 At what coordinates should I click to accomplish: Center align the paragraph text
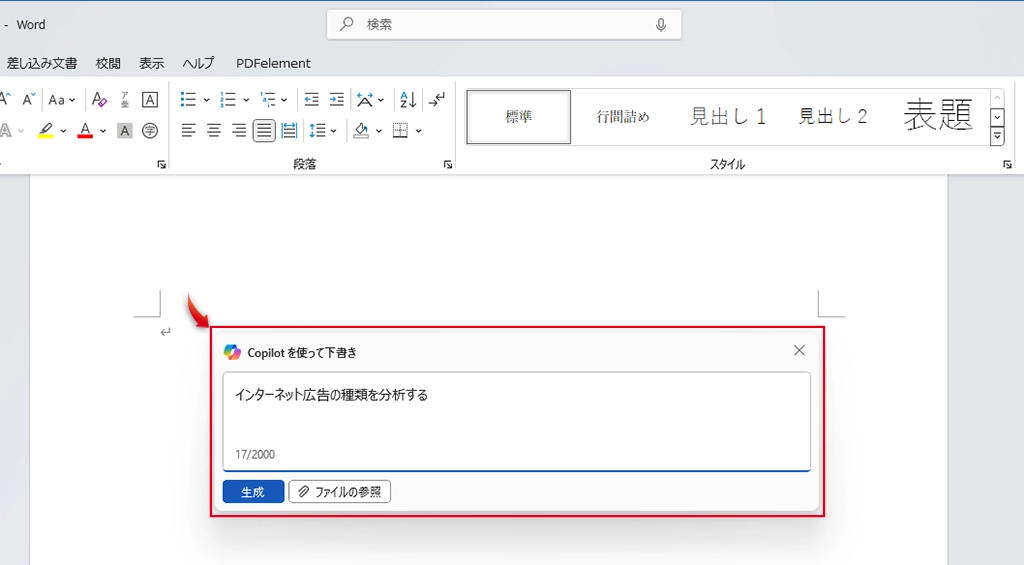[x=214, y=131]
